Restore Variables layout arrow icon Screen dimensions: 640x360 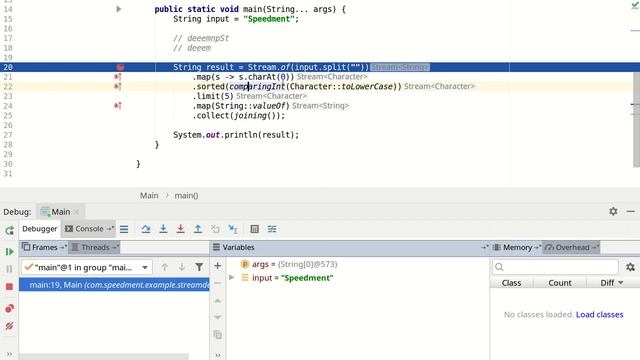[x=484, y=247]
